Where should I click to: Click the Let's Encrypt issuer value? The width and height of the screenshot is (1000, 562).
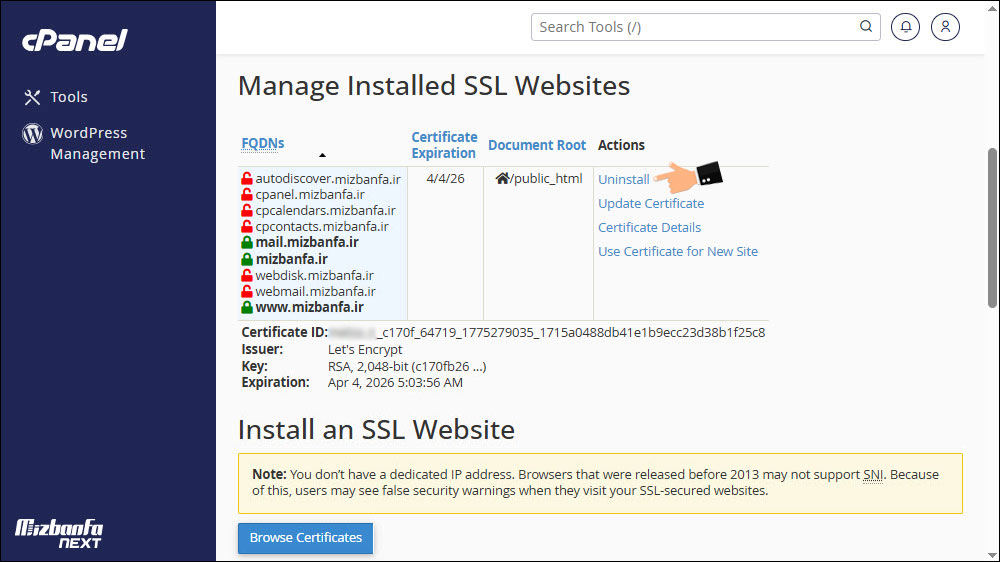(365, 350)
